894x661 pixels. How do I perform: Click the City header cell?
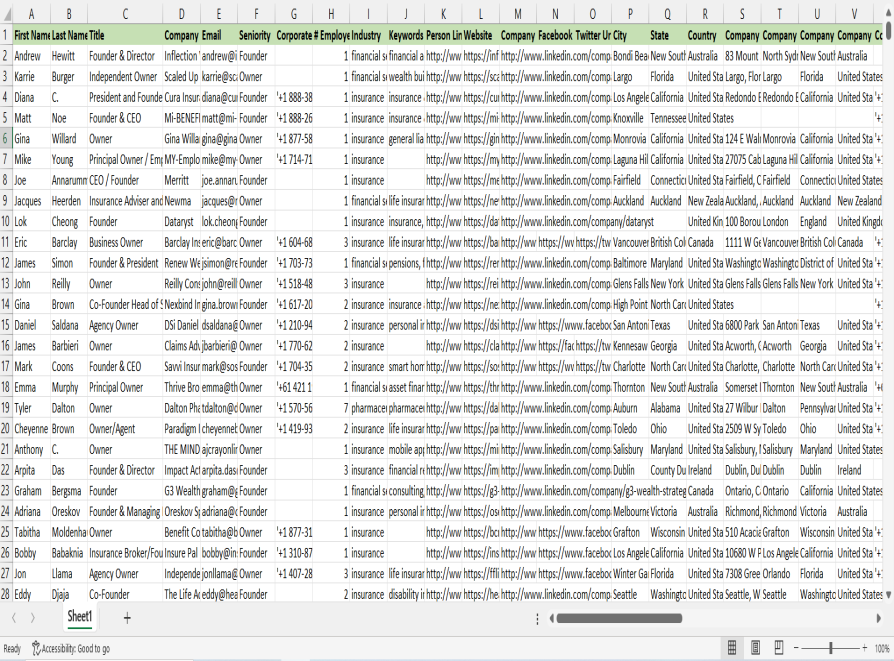(630, 35)
